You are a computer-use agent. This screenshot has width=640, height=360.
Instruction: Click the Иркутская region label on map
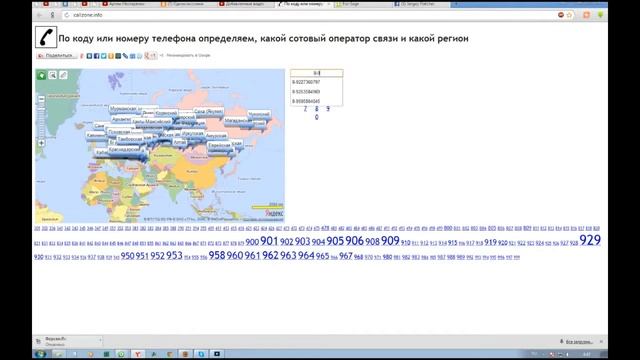193,133
